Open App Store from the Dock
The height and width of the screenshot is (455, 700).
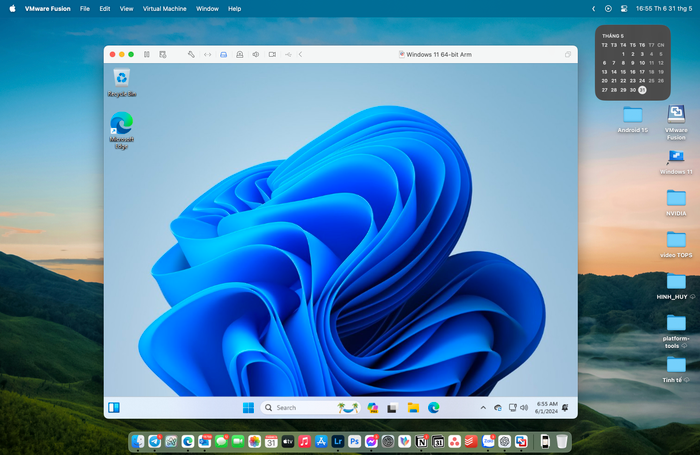[x=321, y=441]
